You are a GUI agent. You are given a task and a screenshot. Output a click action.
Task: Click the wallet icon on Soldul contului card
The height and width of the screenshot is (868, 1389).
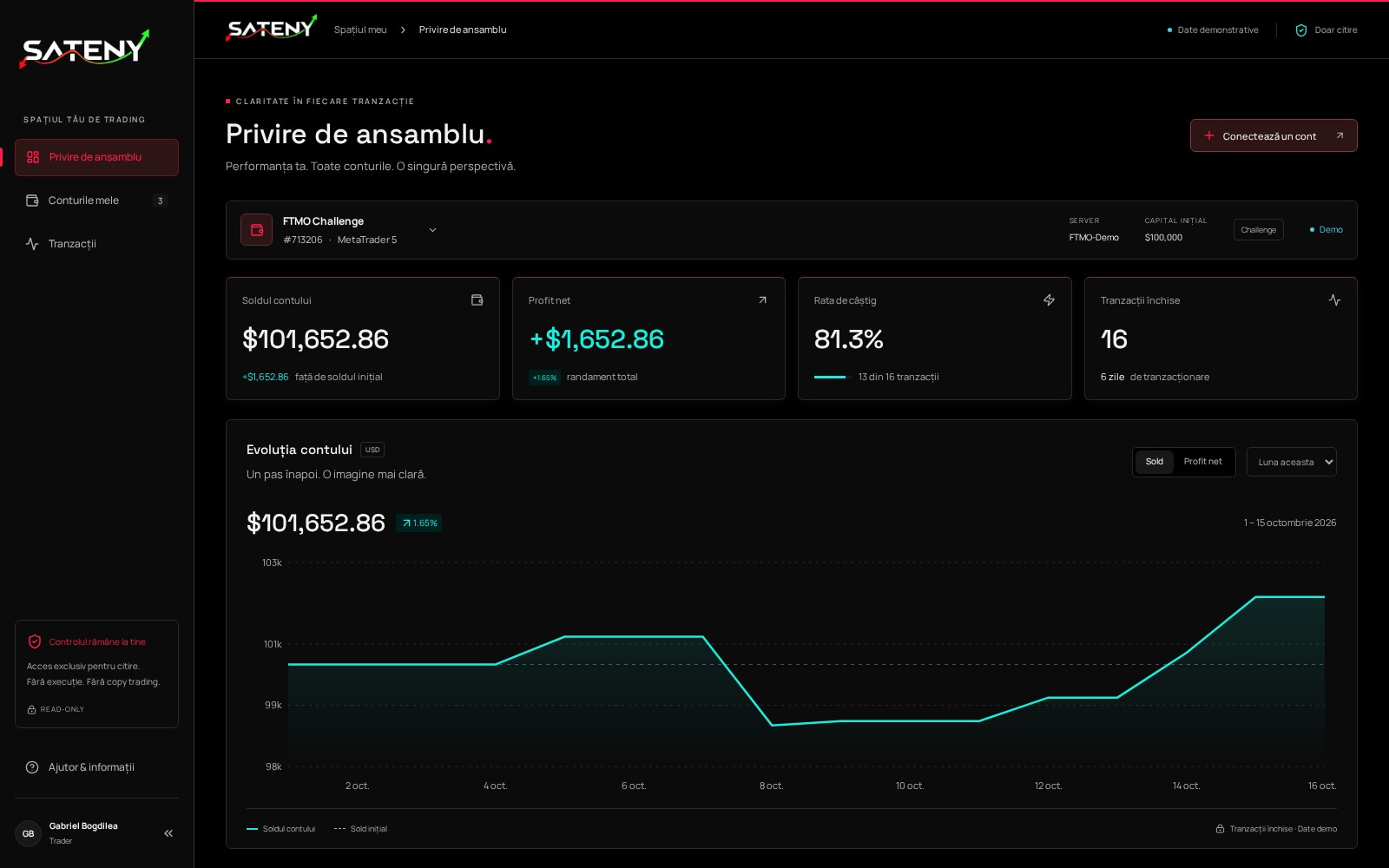(x=477, y=300)
